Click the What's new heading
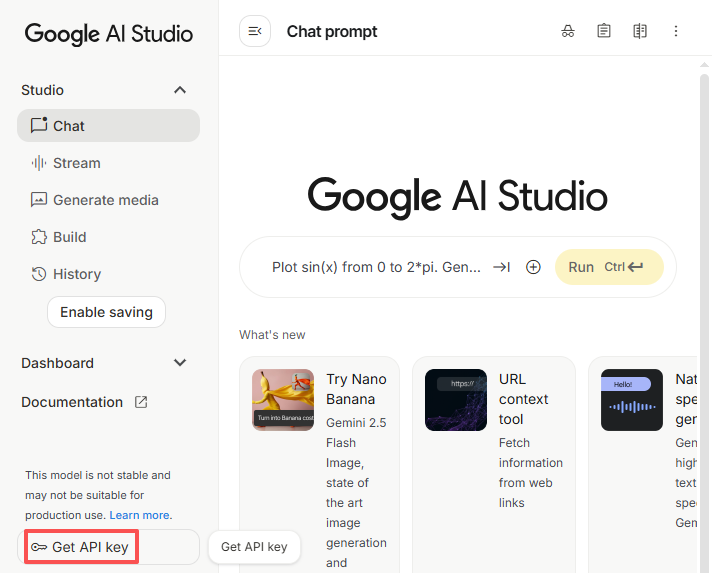The width and height of the screenshot is (712, 573). (272, 335)
